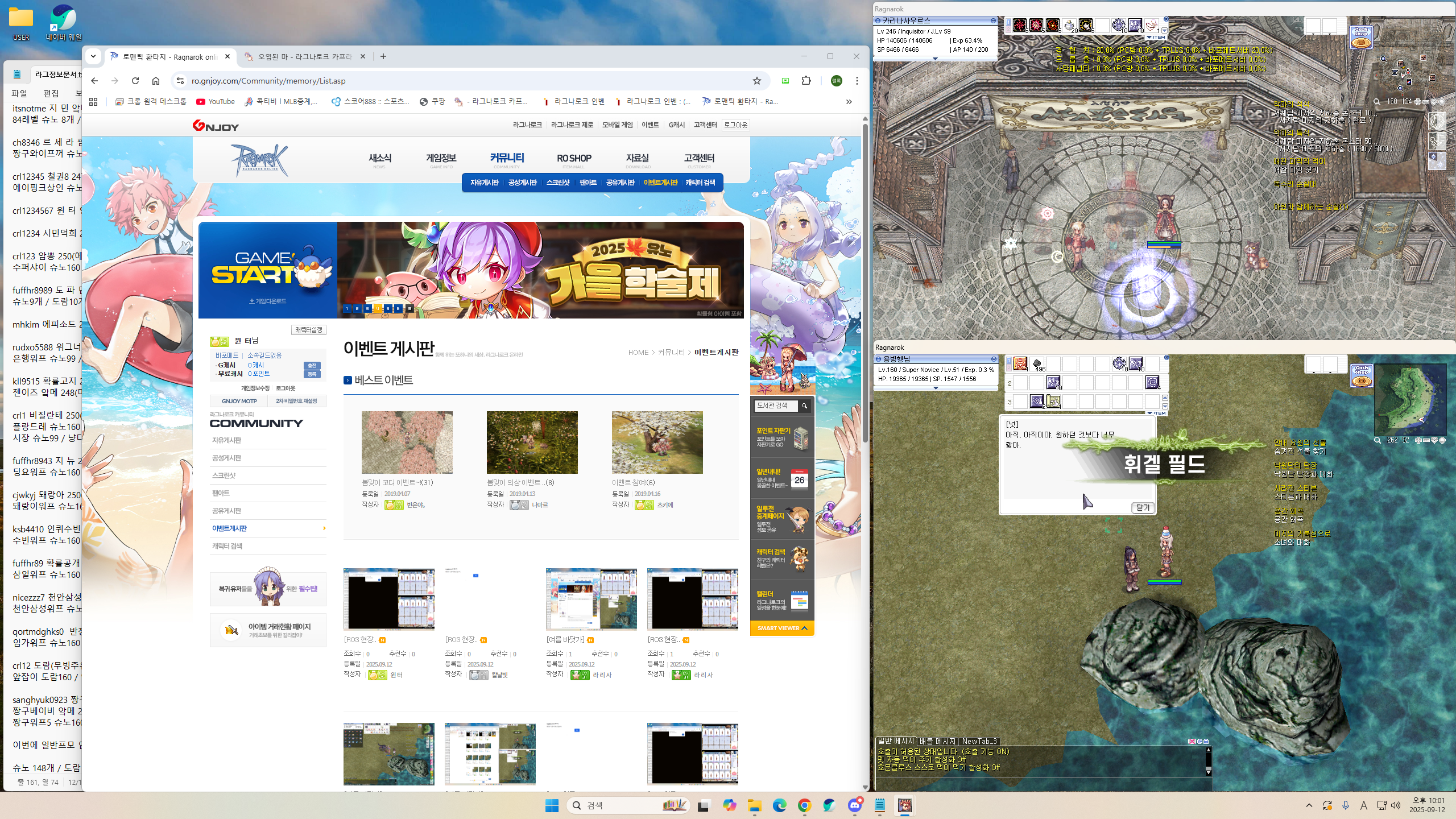Click the Ragnarok Online logo on website

[259, 160]
